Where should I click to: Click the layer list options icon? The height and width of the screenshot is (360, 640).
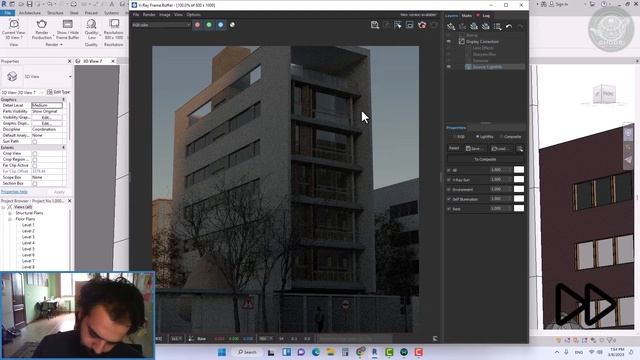pyautogui.click(x=497, y=27)
